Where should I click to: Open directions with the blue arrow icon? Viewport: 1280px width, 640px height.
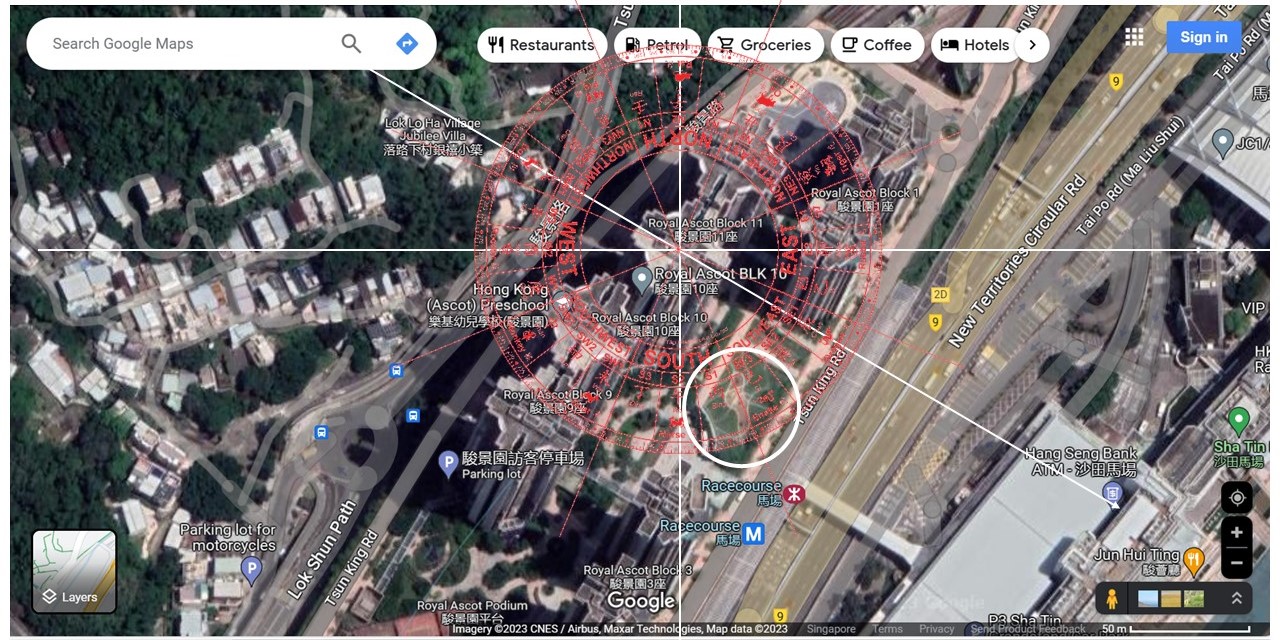point(406,44)
